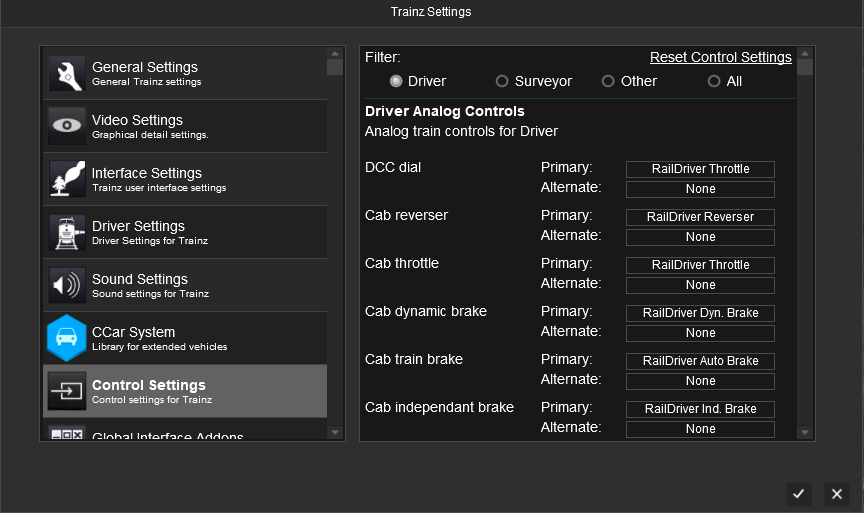Set Cab dynamic brake Alternate binding
This screenshot has height=513, width=864.
(x=700, y=333)
